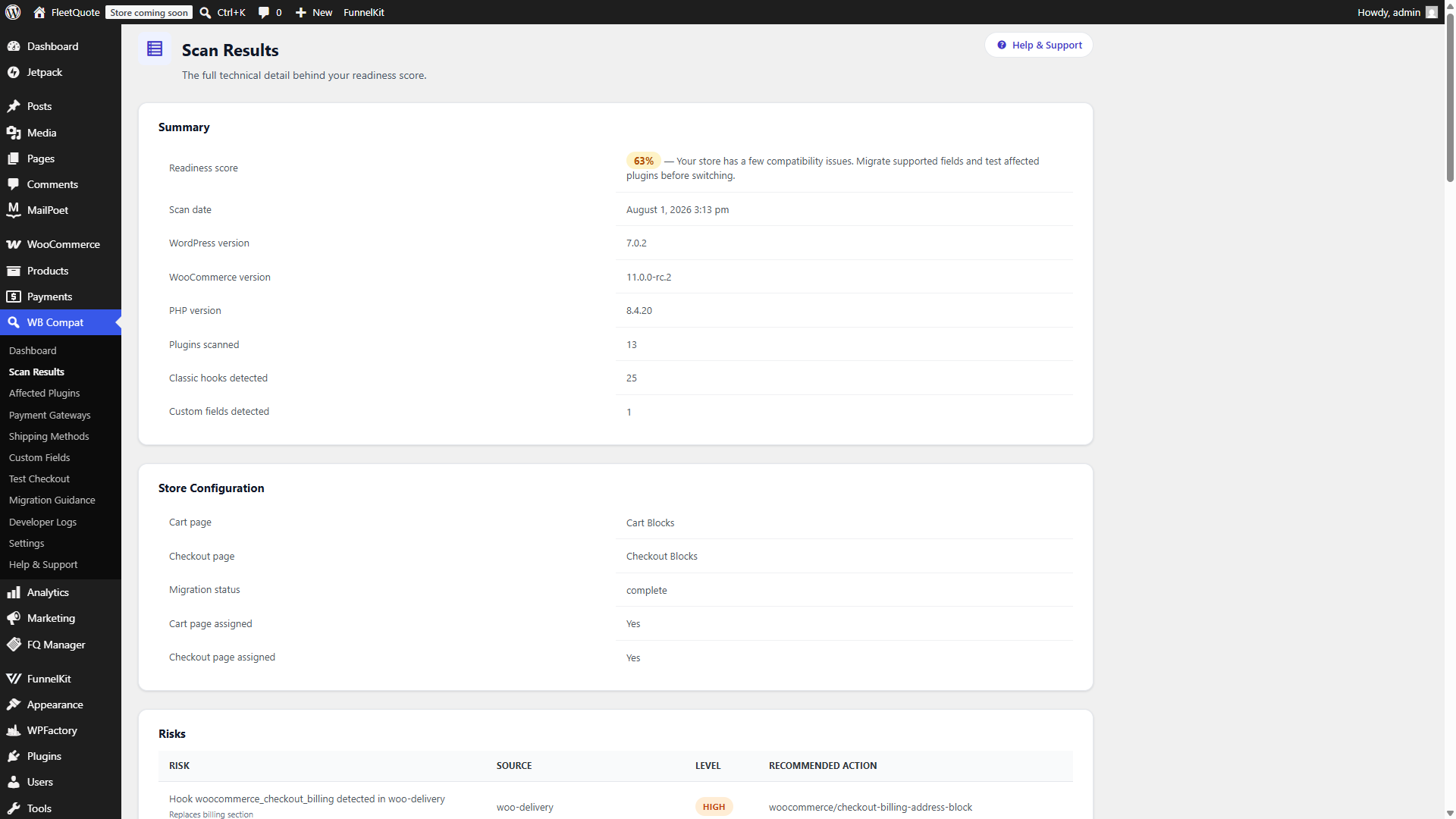Click the Marketing megaphone icon

(14, 618)
